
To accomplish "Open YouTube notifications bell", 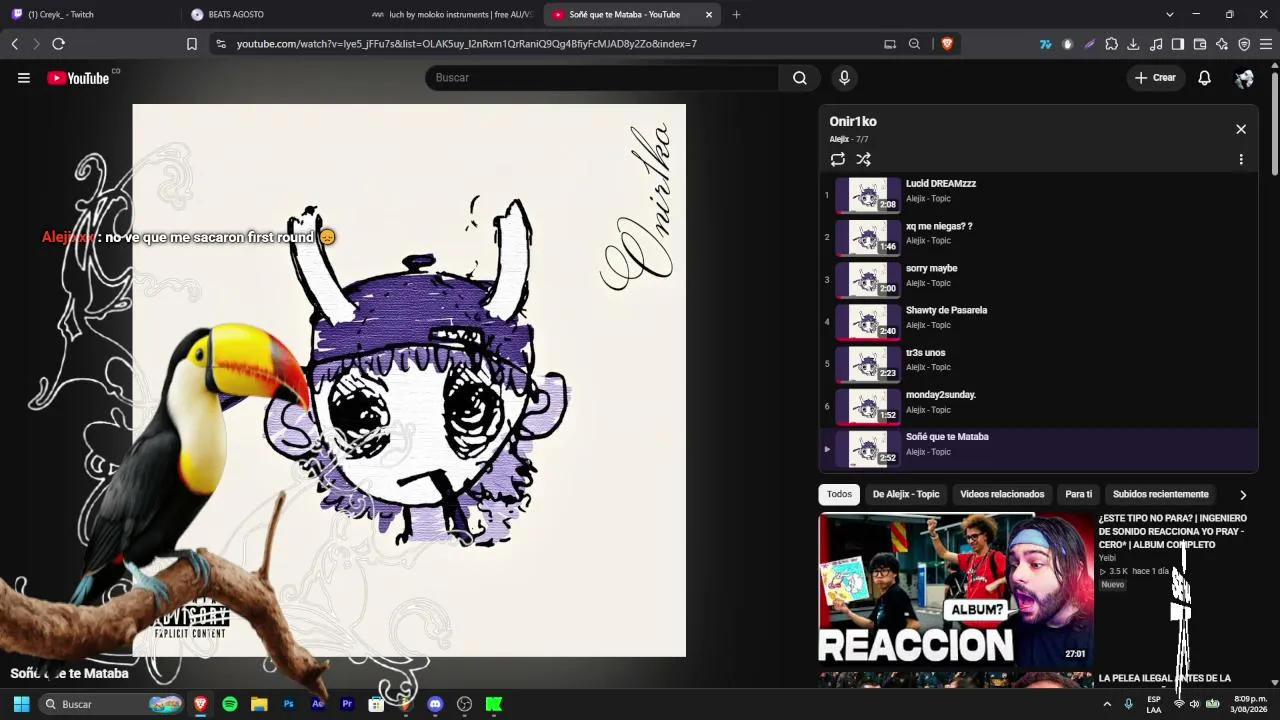I will click(1204, 78).
